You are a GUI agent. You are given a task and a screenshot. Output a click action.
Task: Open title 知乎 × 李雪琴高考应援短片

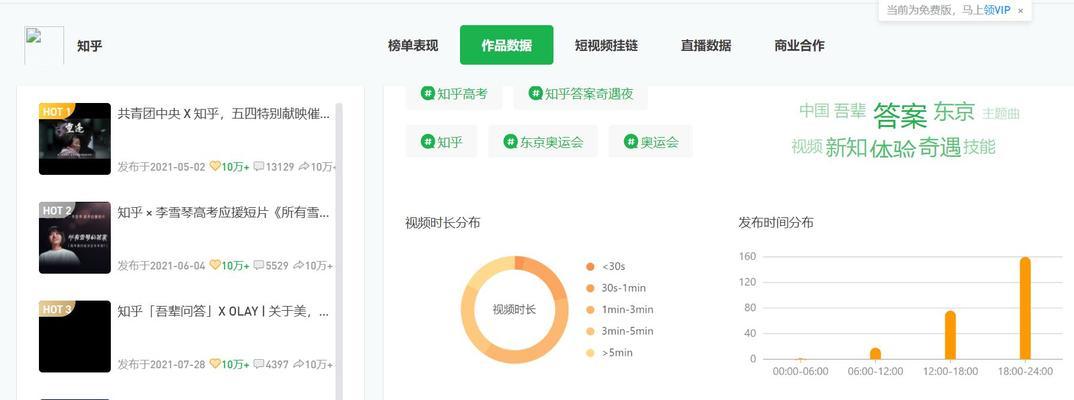(223, 212)
